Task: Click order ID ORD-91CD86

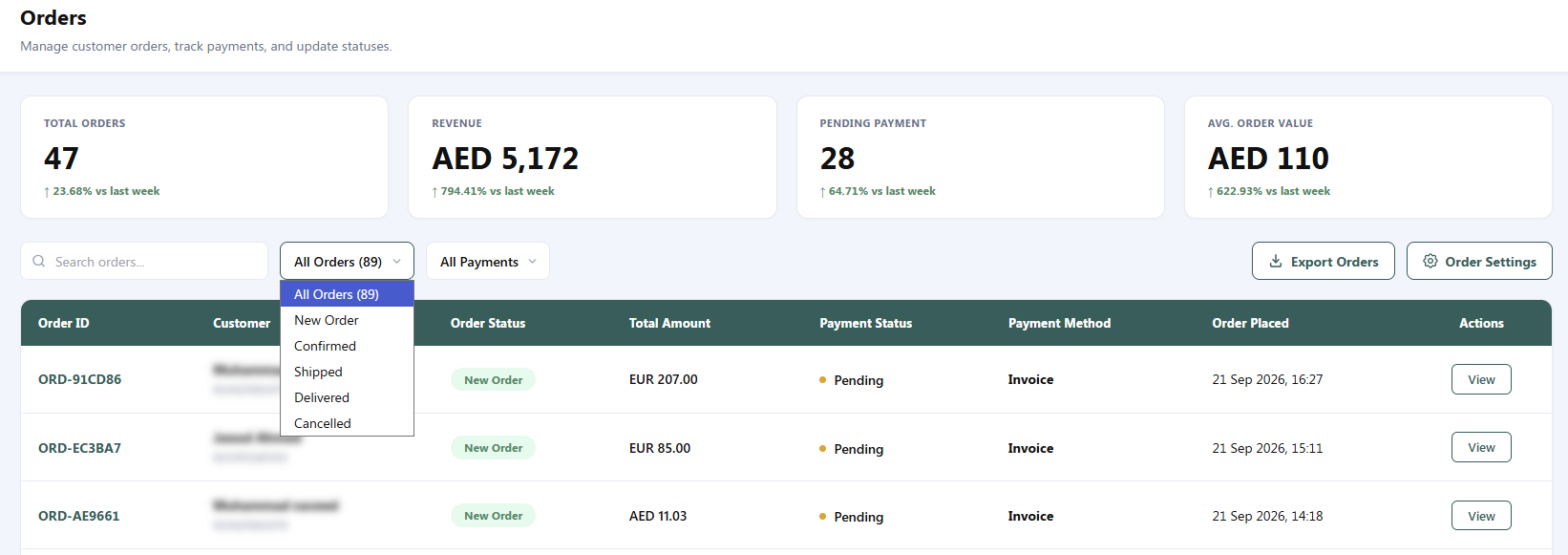Action: (x=79, y=379)
